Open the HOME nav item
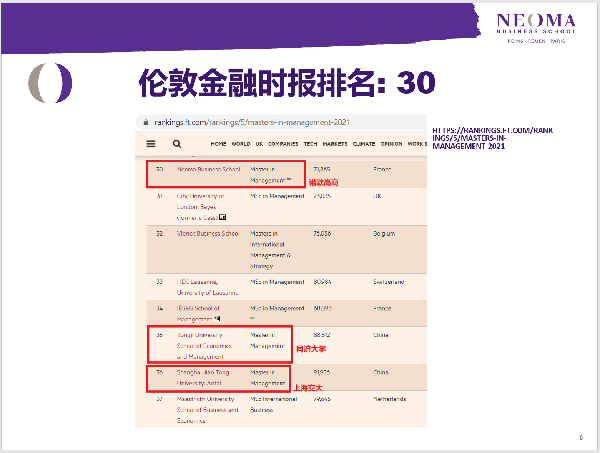Viewport: 600px width, 453px height. pyautogui.click(x=218, y=144)
